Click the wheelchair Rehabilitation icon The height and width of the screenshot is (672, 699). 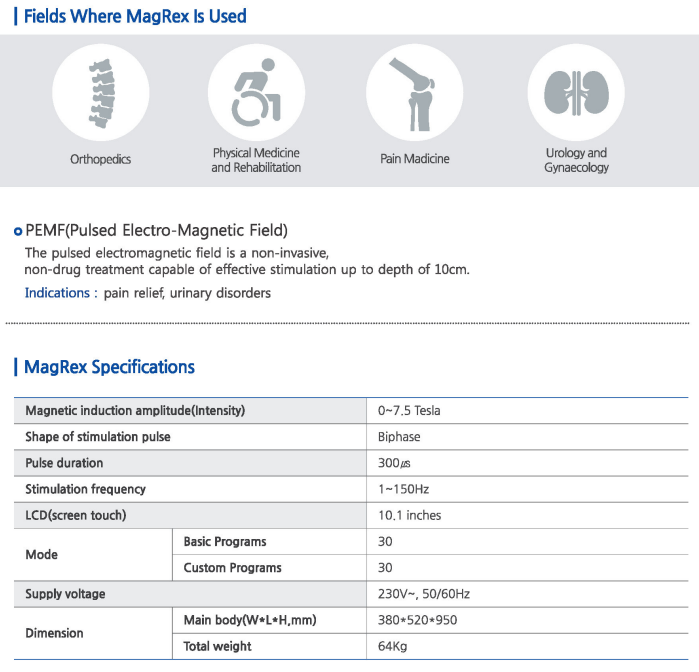coord(256,93)
